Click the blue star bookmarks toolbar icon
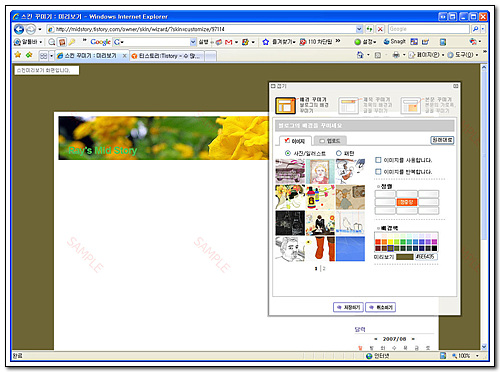The height and width of the screenshot is (372, 500). point(265,42)
